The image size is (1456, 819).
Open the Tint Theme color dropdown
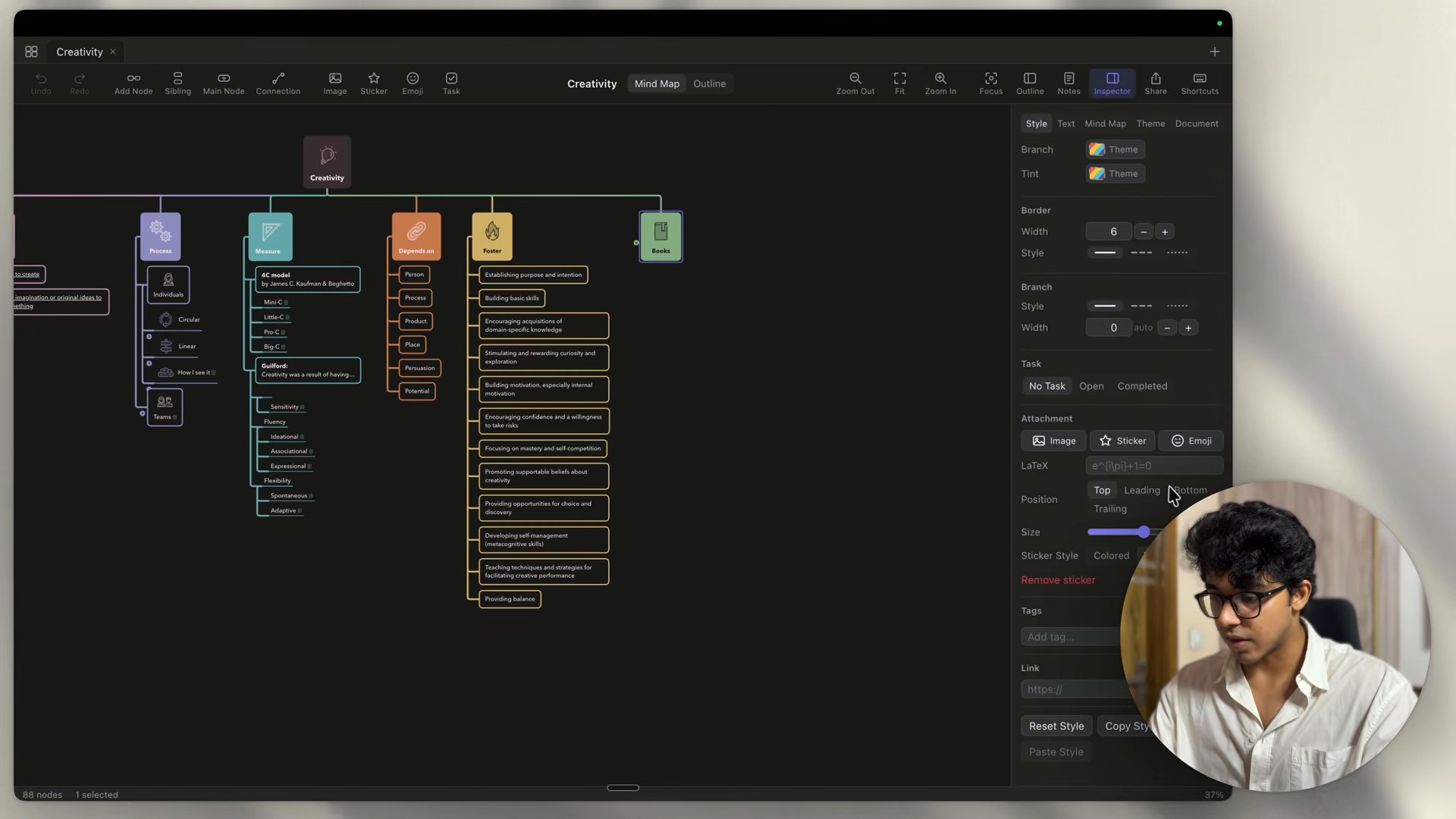[1115, 174]
